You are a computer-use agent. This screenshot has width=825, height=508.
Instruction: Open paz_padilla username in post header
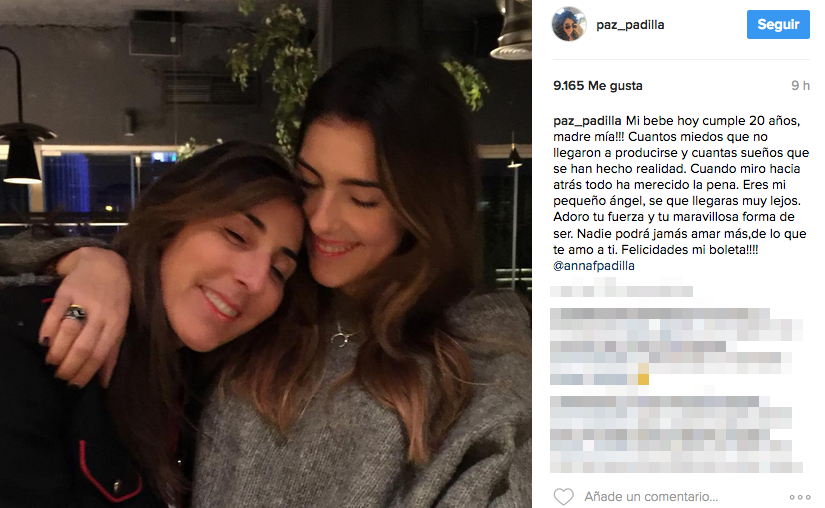(x=630, y=25)
